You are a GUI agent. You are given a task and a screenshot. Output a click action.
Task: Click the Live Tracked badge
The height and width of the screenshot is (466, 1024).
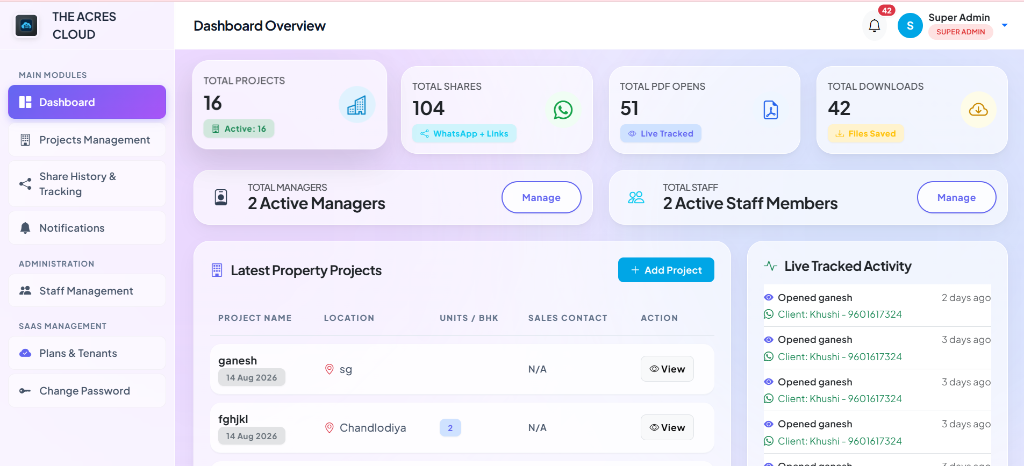[x=661, y=134]
